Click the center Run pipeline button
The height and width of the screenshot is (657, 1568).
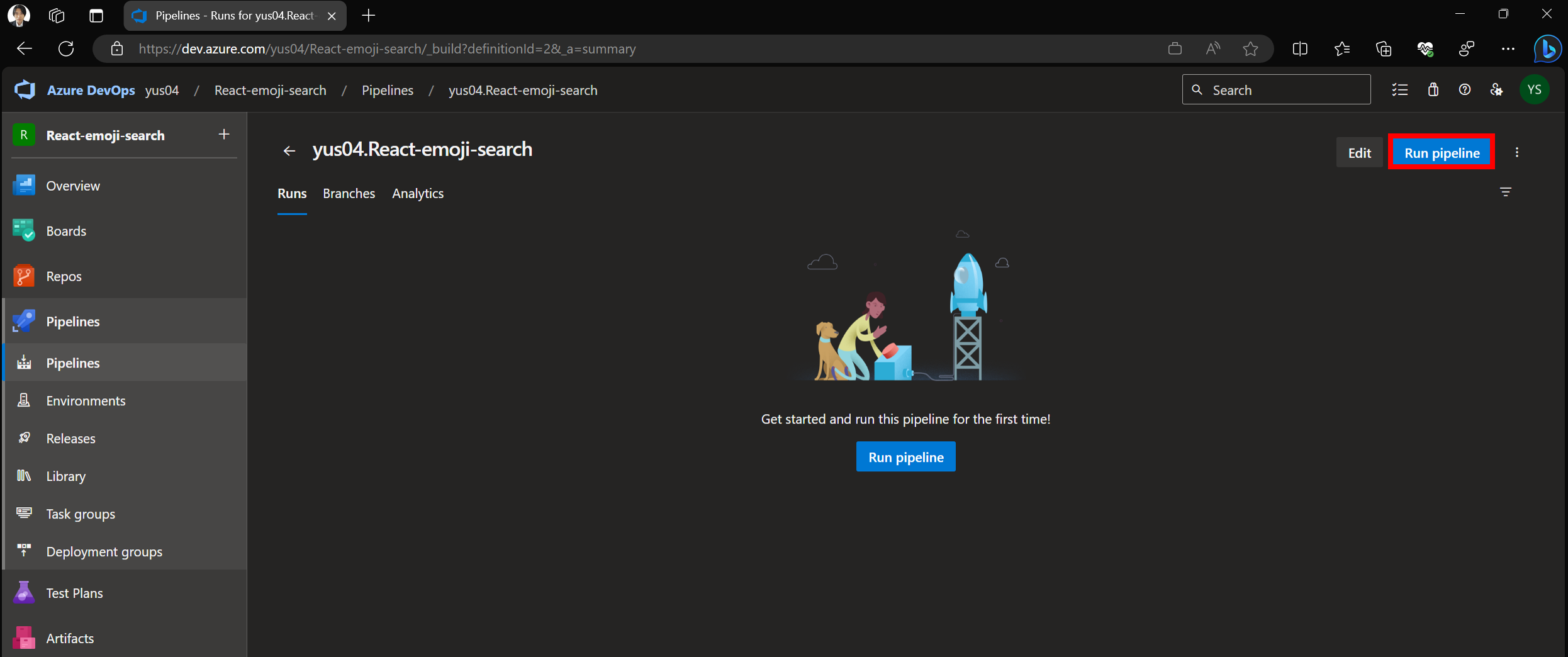coord(906,457)
